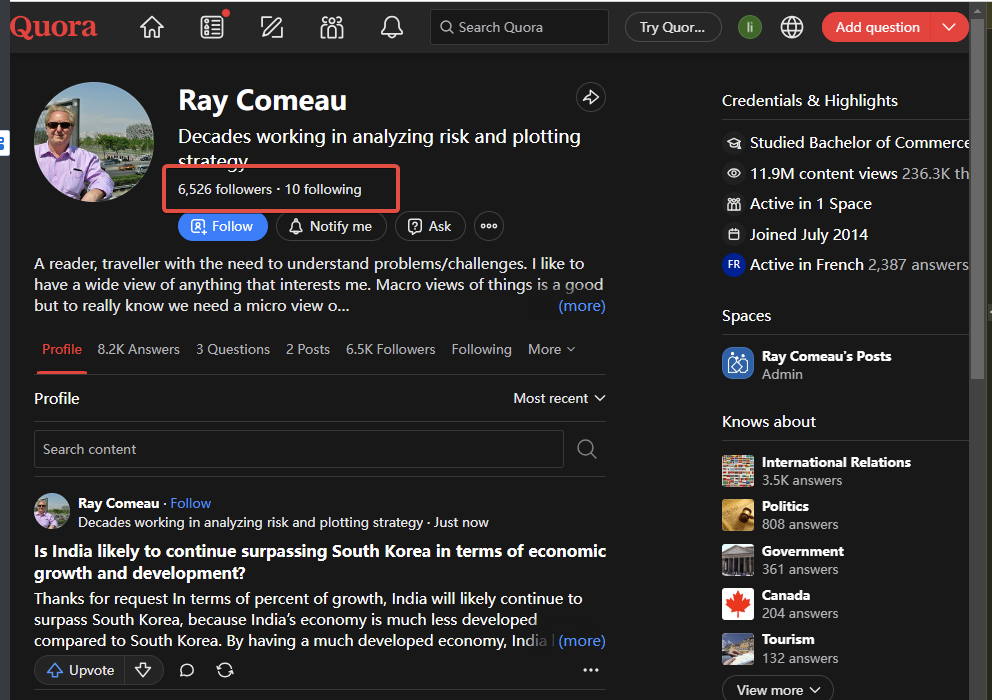Open the Politics topic link
Screen dimensions: 992x700
tap(785, 506)
